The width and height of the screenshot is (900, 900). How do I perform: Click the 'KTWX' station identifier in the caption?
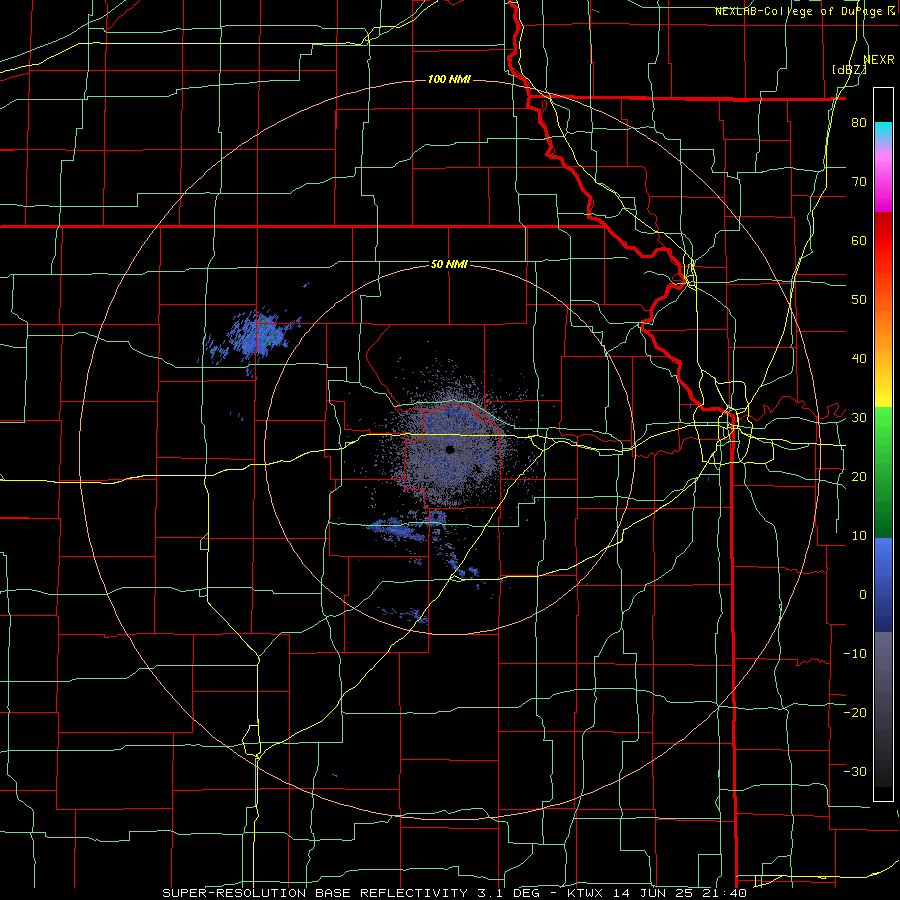(x=587, y=893)
